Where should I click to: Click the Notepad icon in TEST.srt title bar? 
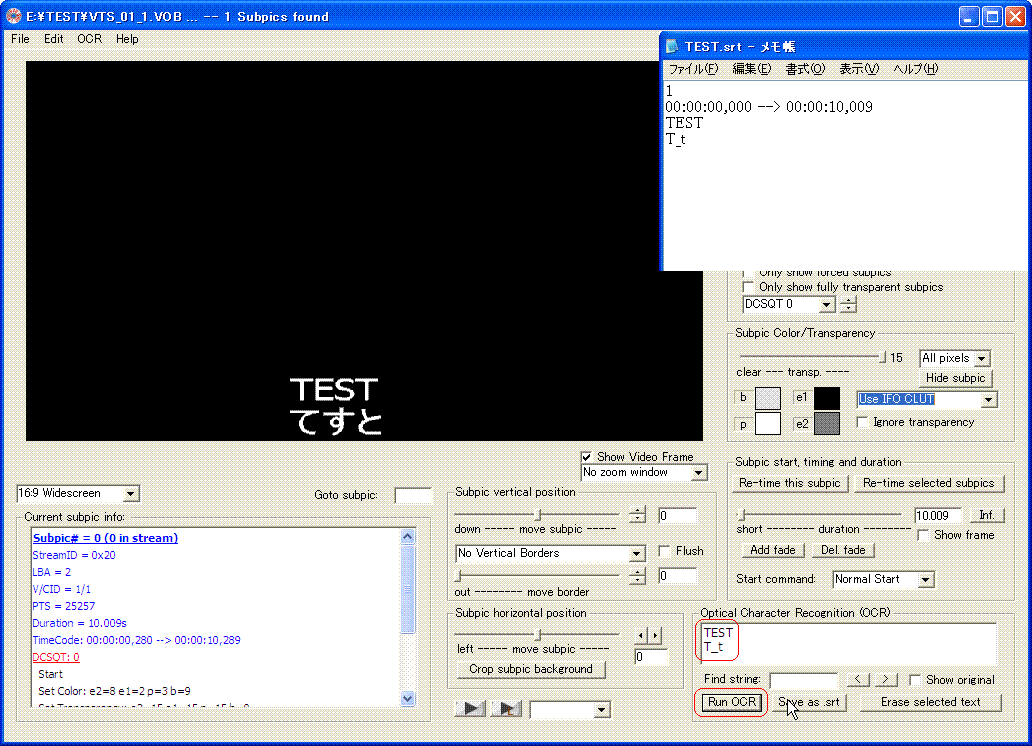tap(672, 47)
